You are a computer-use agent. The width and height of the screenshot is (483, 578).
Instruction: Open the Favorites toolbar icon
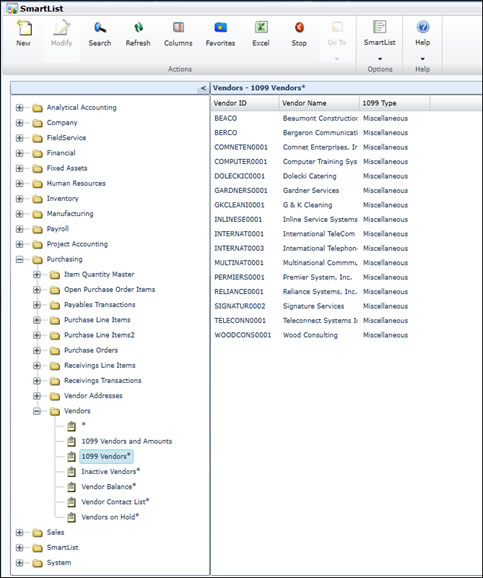pyautogui.click(x=220, y=28)
